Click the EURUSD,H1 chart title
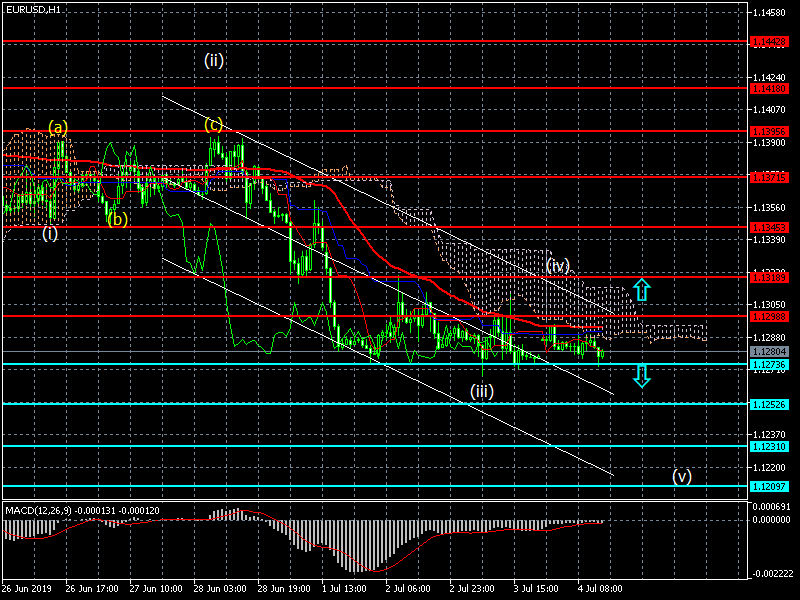Image resolution: width=800 pixels, height=600 pixels. 33,10
